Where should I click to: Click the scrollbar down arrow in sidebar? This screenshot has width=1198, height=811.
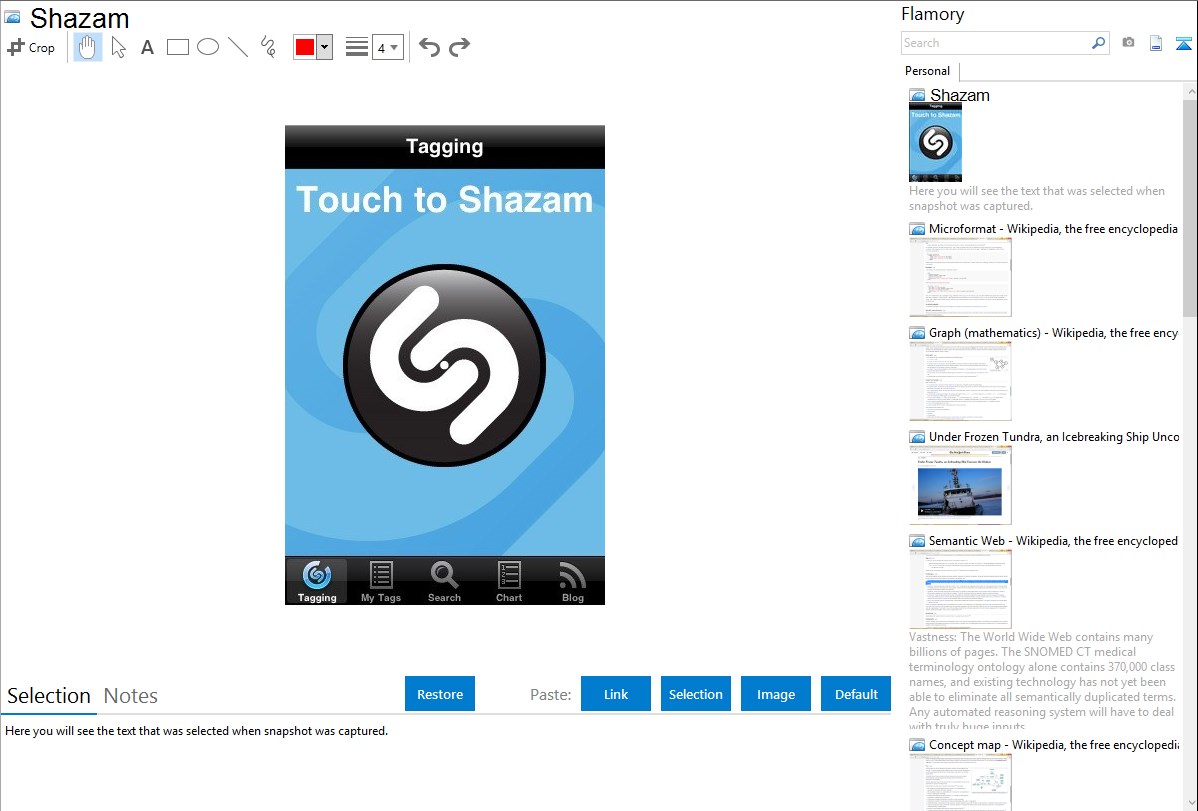point(1190,803)
